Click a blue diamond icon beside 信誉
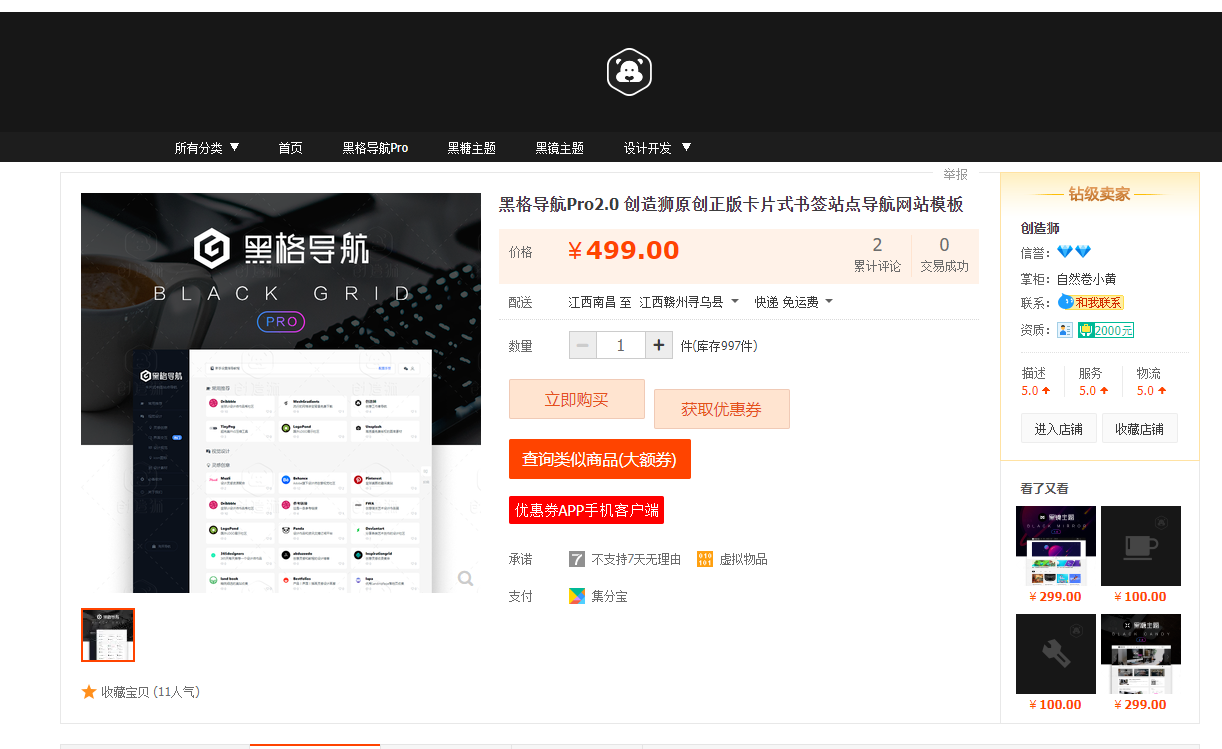Viewport: 1222px width, 749px height. [1066, 252]
